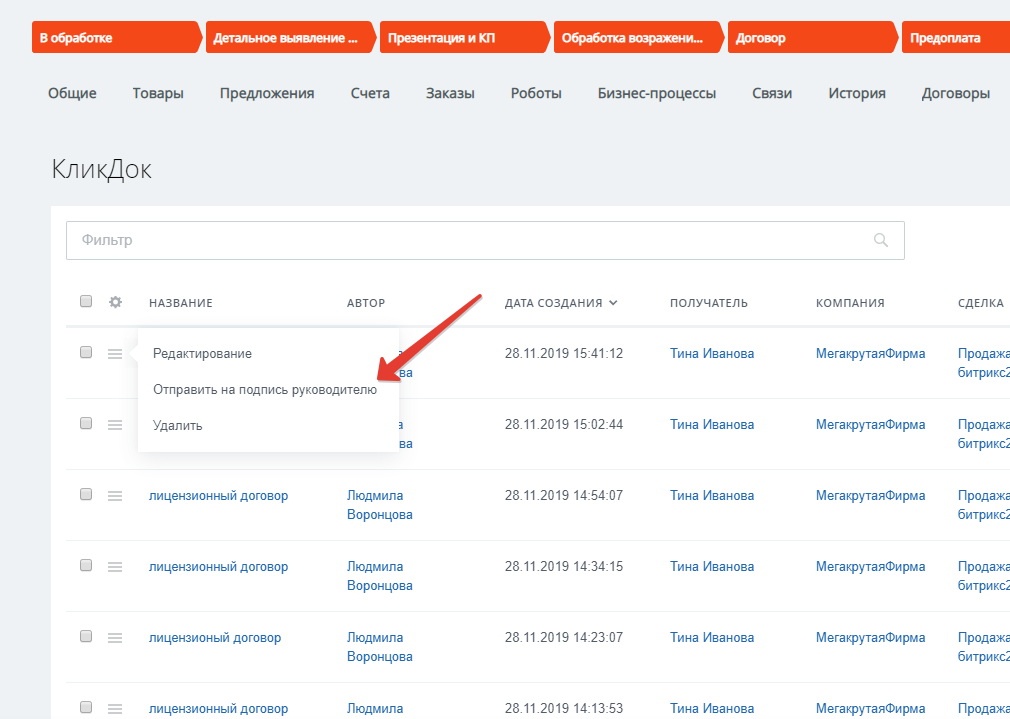
Task: Click the search magnifier icon in filter
Action: [x=880, y=240]
